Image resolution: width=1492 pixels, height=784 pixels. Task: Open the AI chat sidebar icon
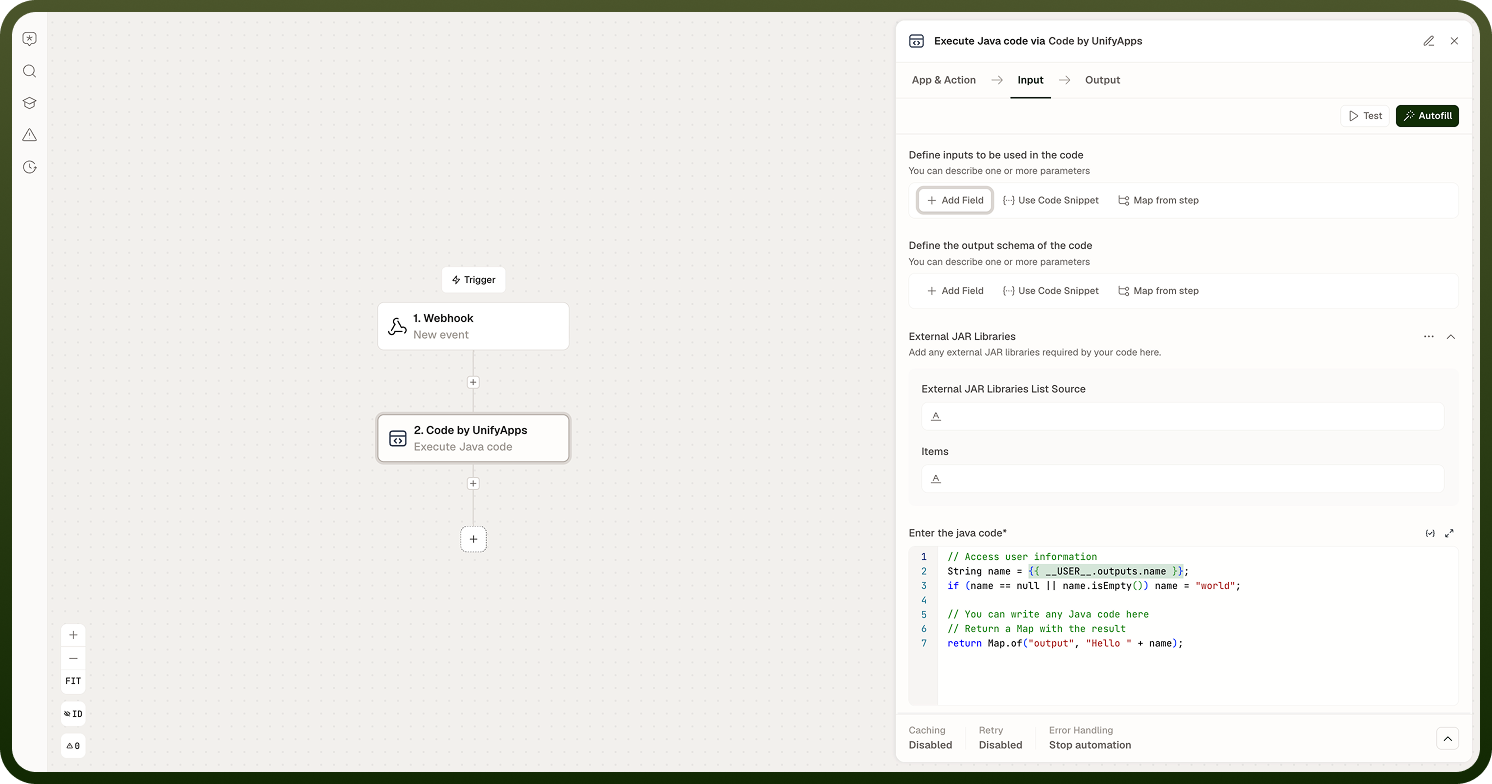tap(29, 39)
